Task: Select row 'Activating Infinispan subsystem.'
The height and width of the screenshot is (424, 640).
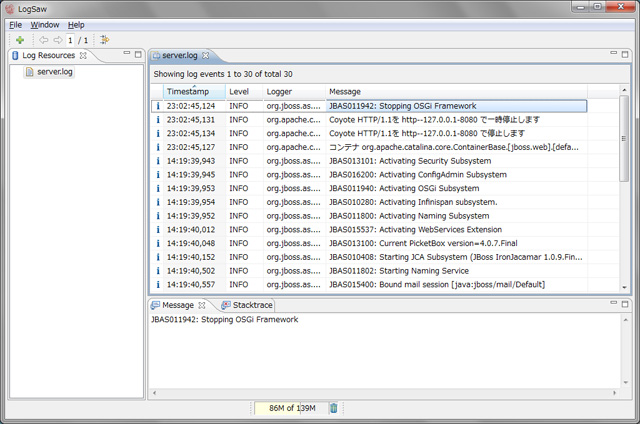Action: coord(369,202)
